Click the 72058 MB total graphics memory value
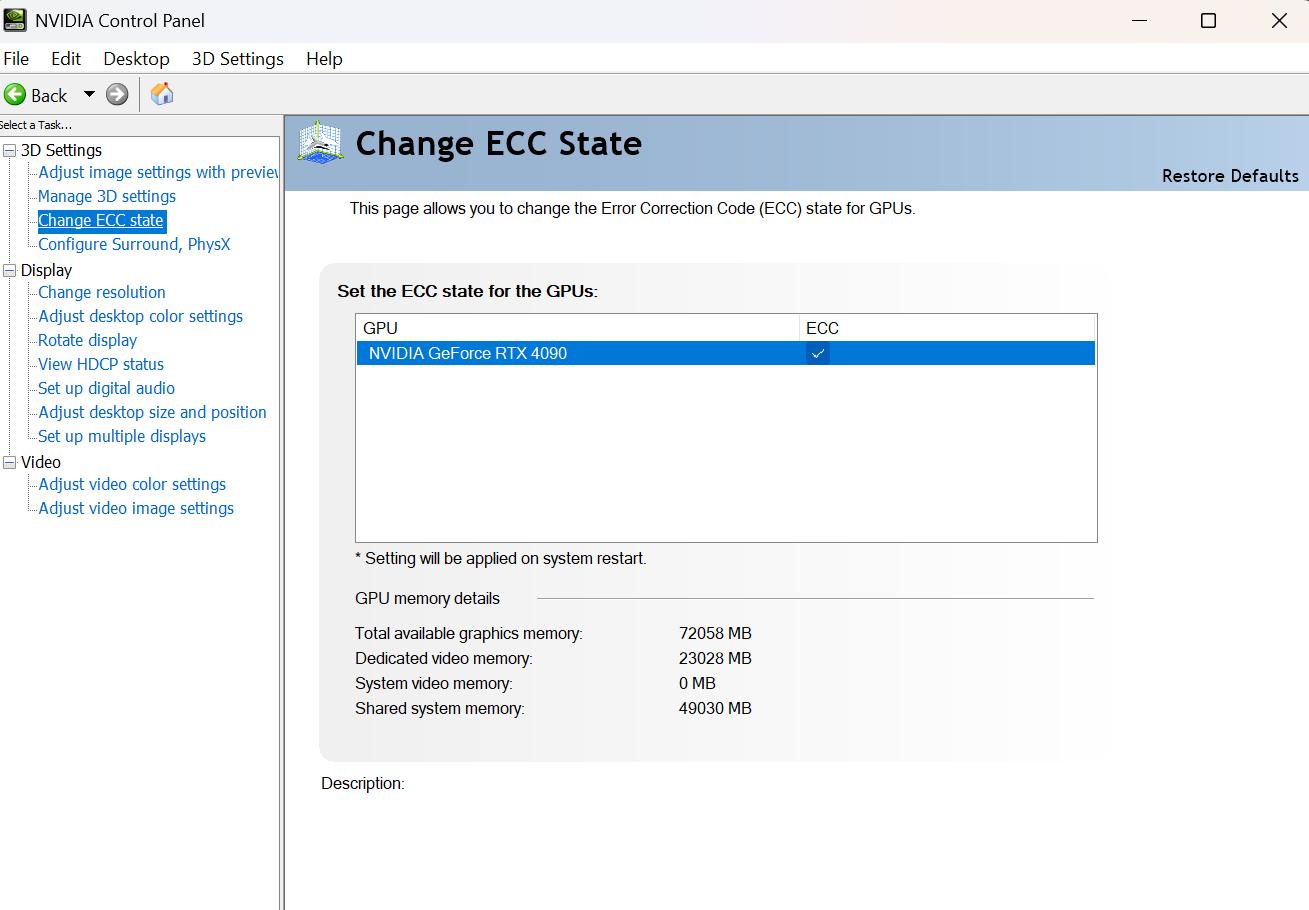 [715, 634]
